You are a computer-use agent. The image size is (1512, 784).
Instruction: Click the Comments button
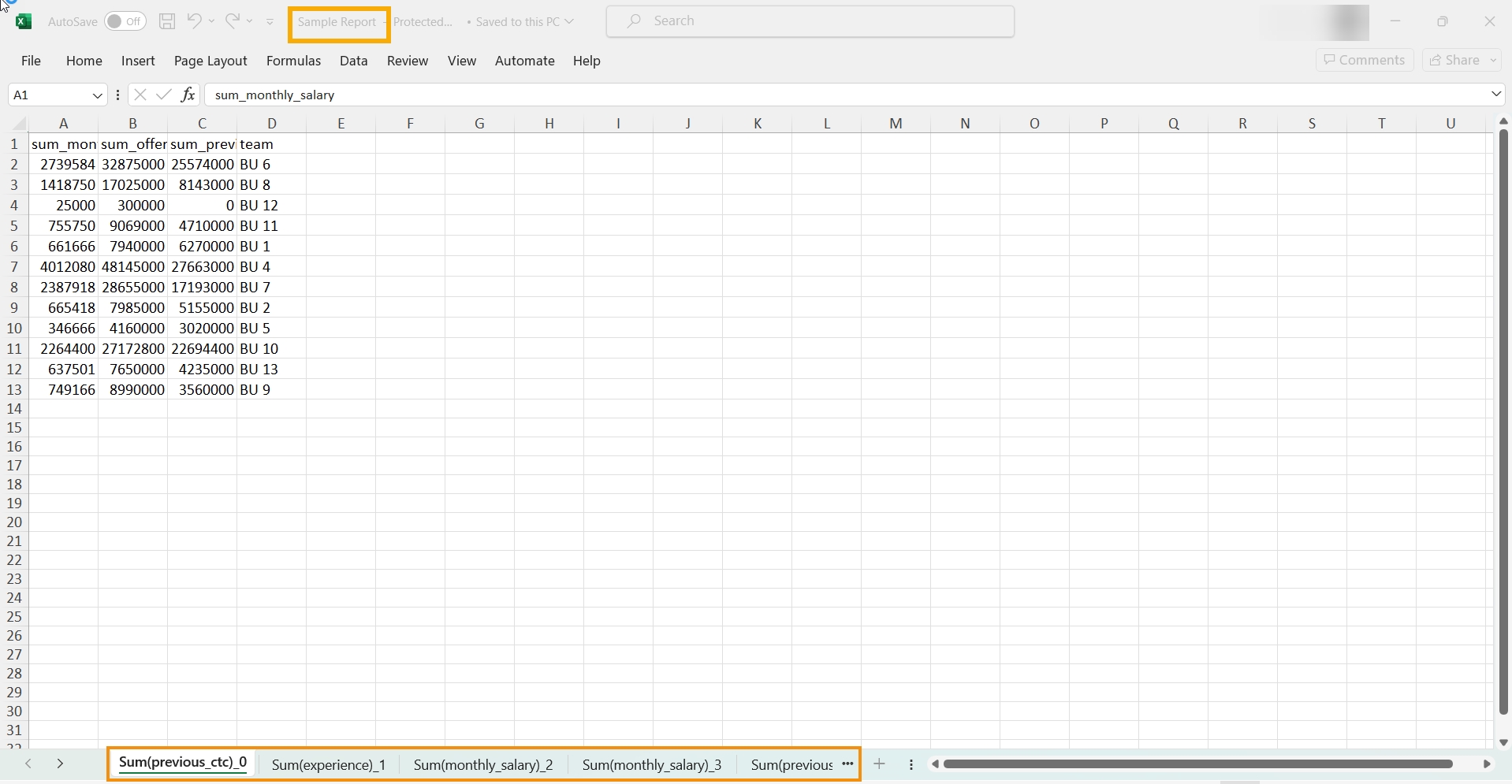(1365, 60)
